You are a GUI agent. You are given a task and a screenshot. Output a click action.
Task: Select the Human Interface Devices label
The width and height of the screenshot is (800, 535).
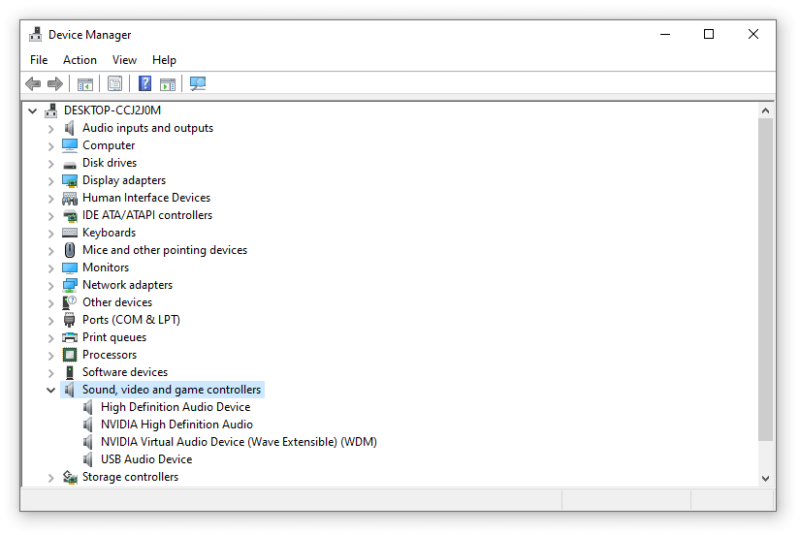point(146,197)
